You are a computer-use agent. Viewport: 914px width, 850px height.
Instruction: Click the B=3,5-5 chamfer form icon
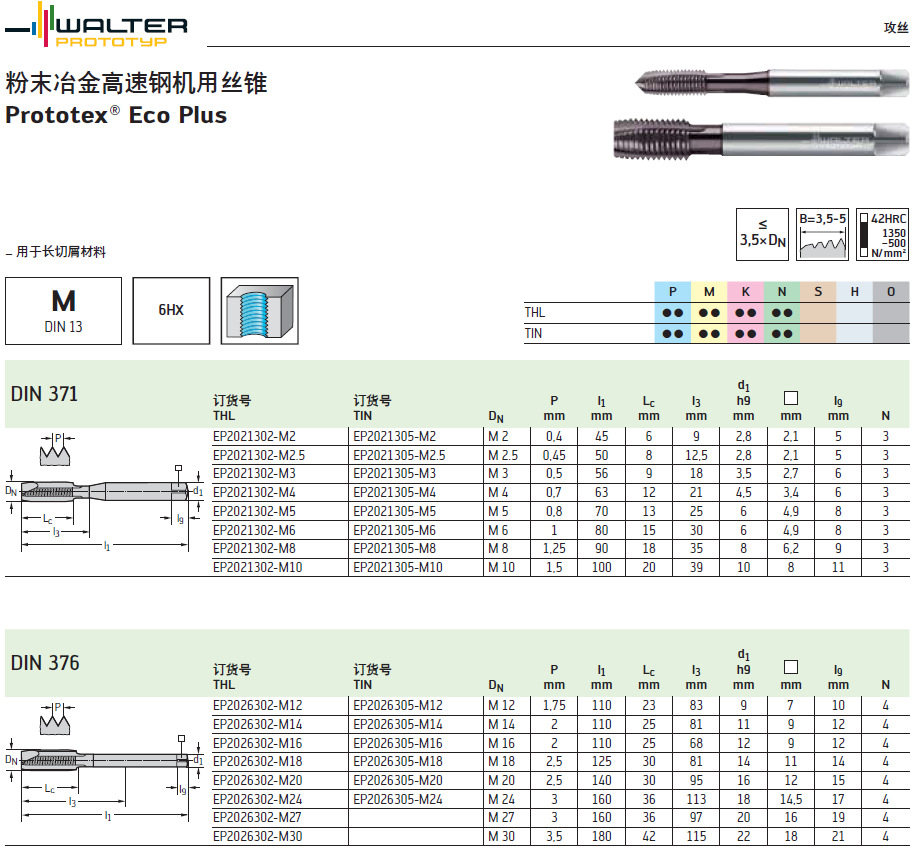pyautogui.click(x=822, y=234)
